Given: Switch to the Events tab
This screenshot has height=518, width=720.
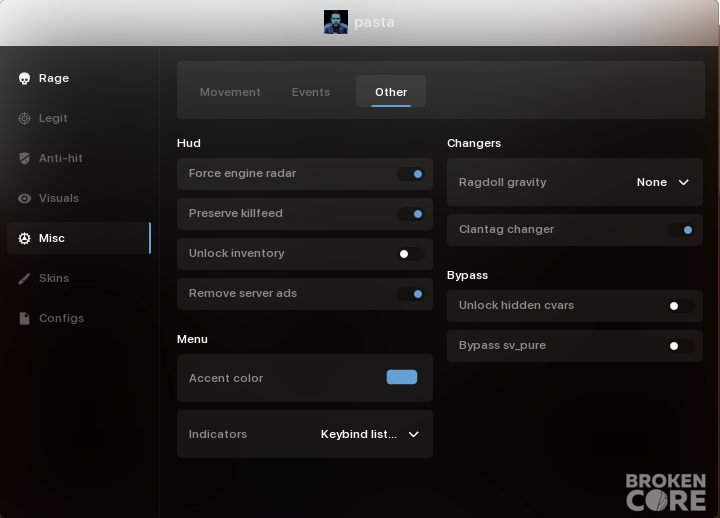Looking at the screenshot, I should (x=311, y=92).
